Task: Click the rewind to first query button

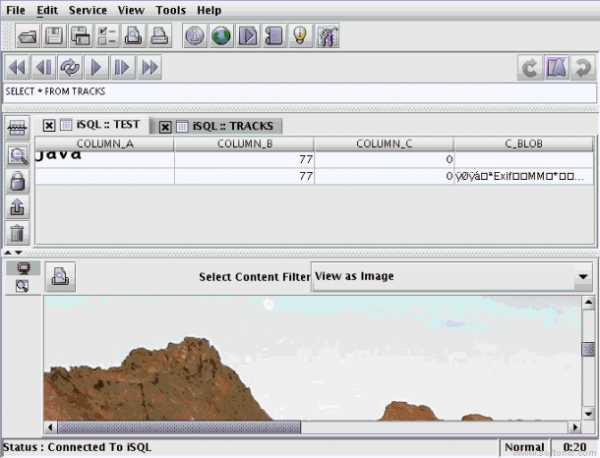Action: pos(17,68)
